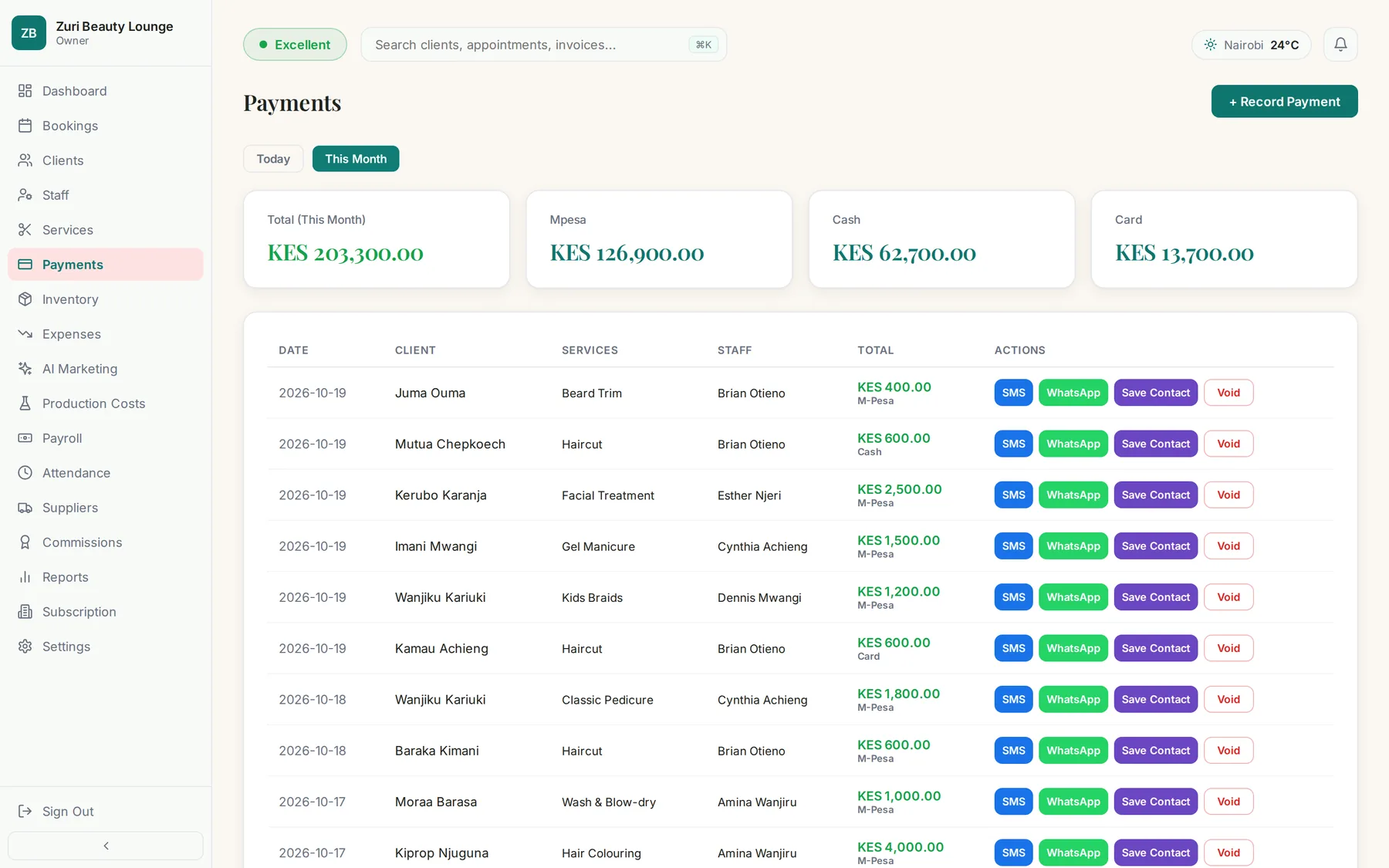
Task: Click the Clients people icon
Action: [x=25, y=160]
